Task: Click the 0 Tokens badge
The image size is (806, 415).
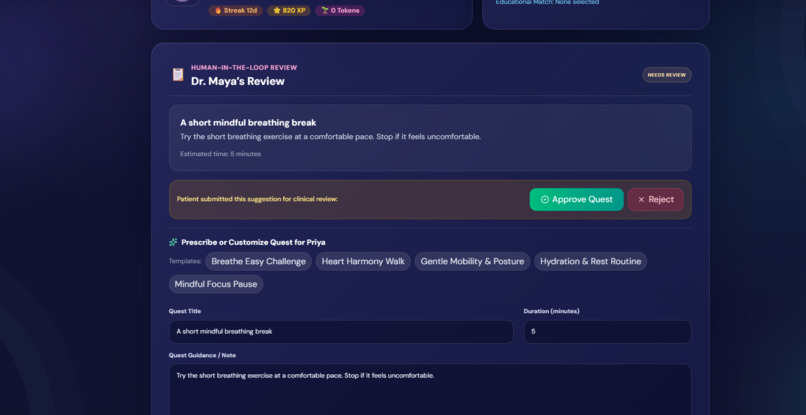Action: click(x=340, y=10)
